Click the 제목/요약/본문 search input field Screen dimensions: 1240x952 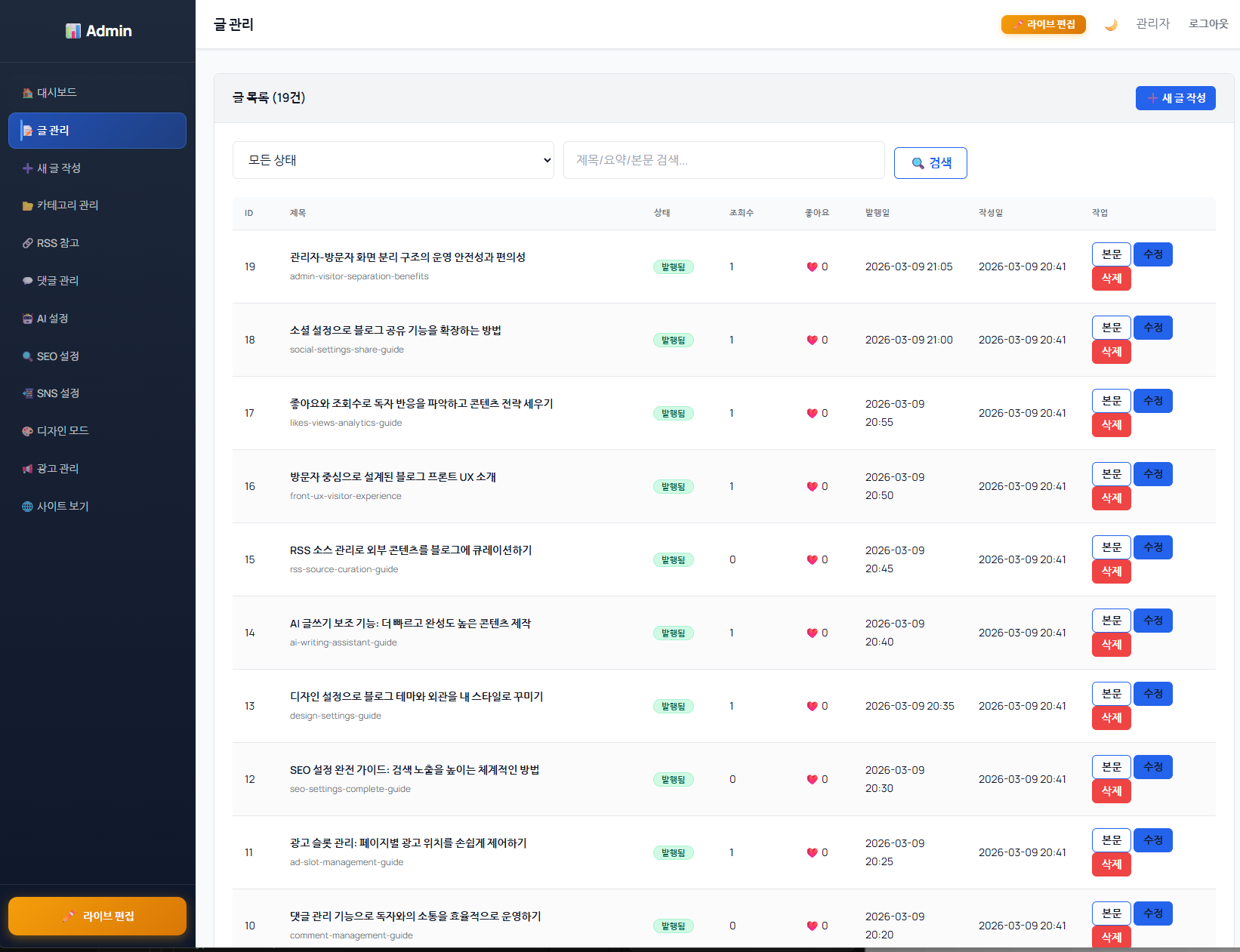click(723, 160)
